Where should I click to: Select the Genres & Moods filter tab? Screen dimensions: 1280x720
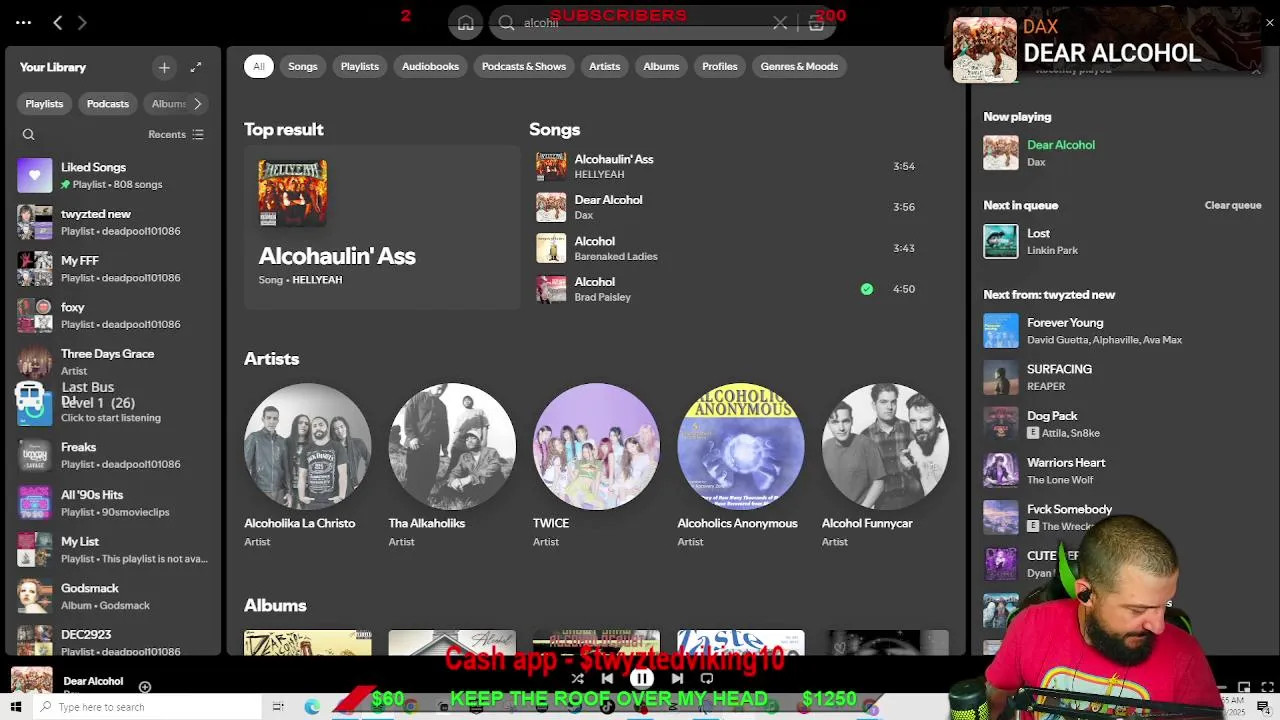799,66
